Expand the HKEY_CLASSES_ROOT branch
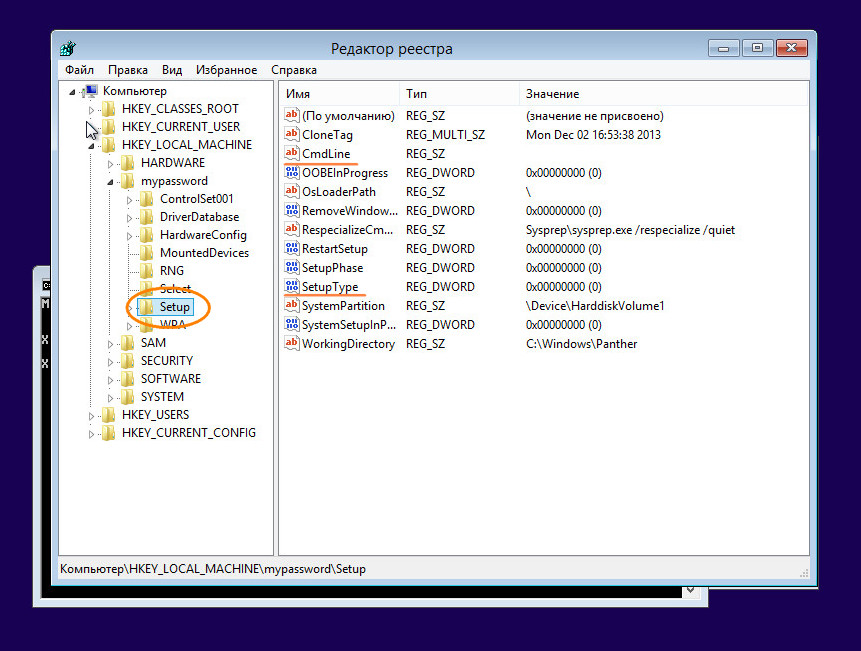The width and height of the screenshot is (861, 651). point(91,109)
